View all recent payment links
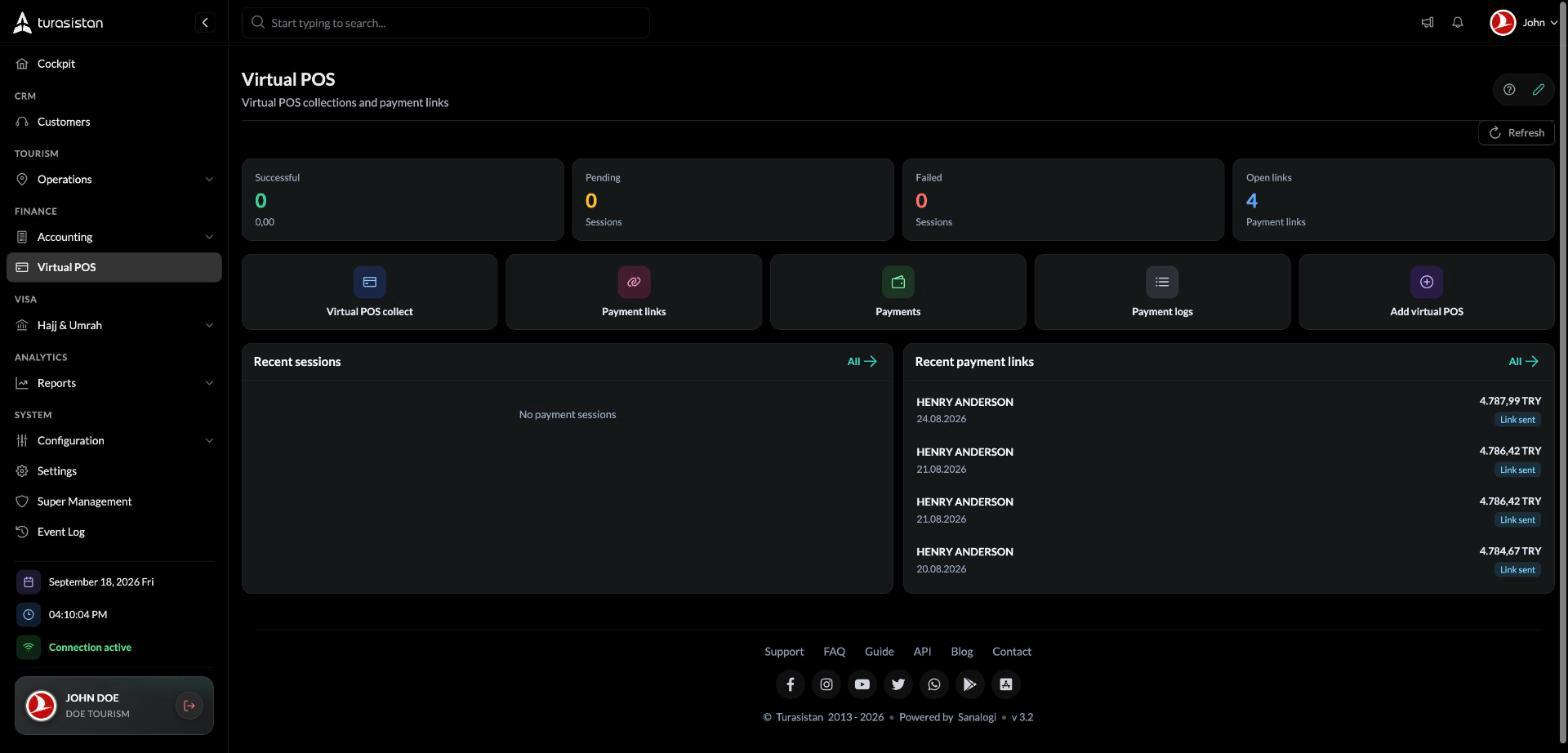1568x753 pixels. (x=1524, y=362)
